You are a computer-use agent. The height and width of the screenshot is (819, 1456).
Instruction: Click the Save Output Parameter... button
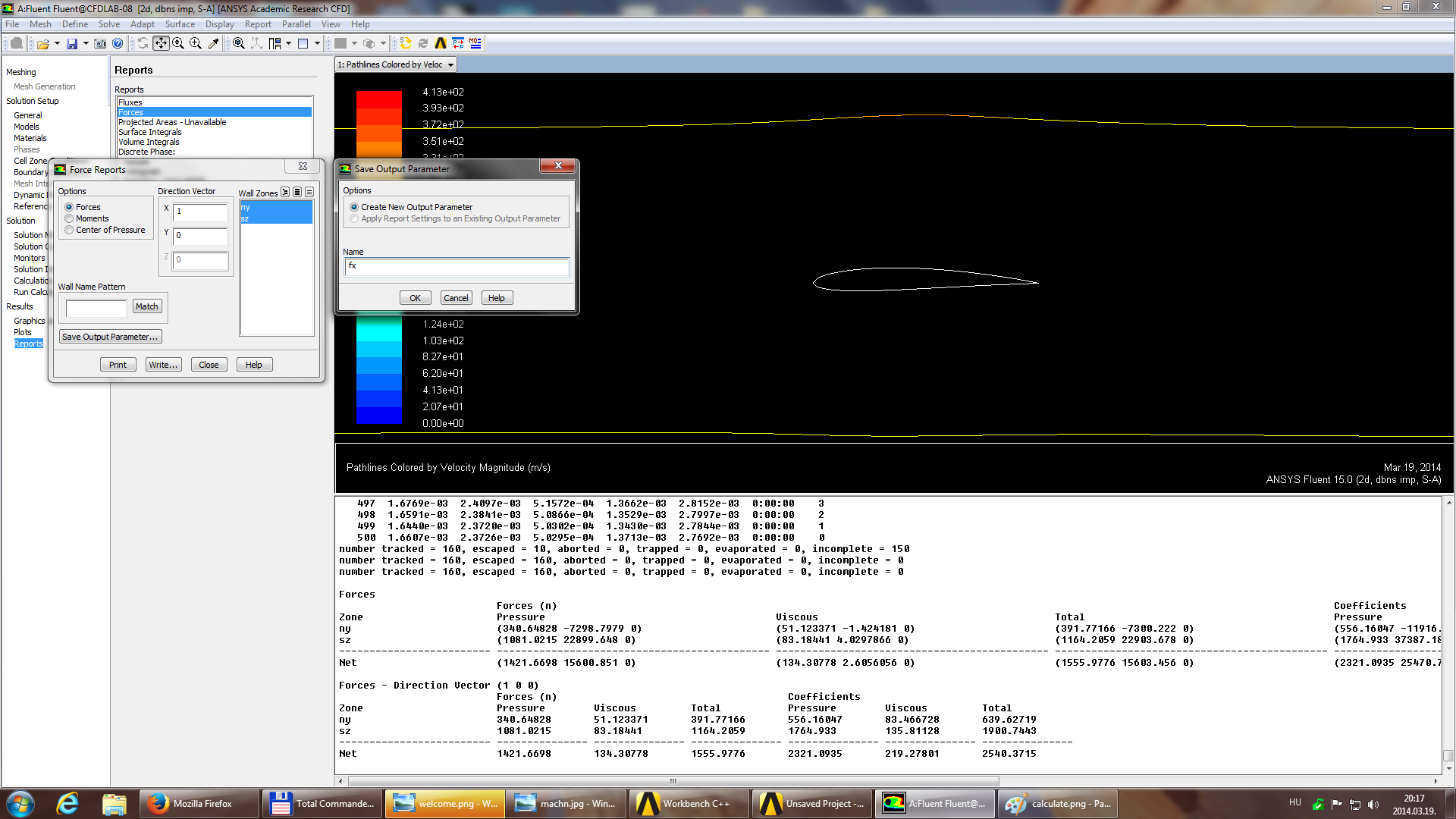coord(110,337)
